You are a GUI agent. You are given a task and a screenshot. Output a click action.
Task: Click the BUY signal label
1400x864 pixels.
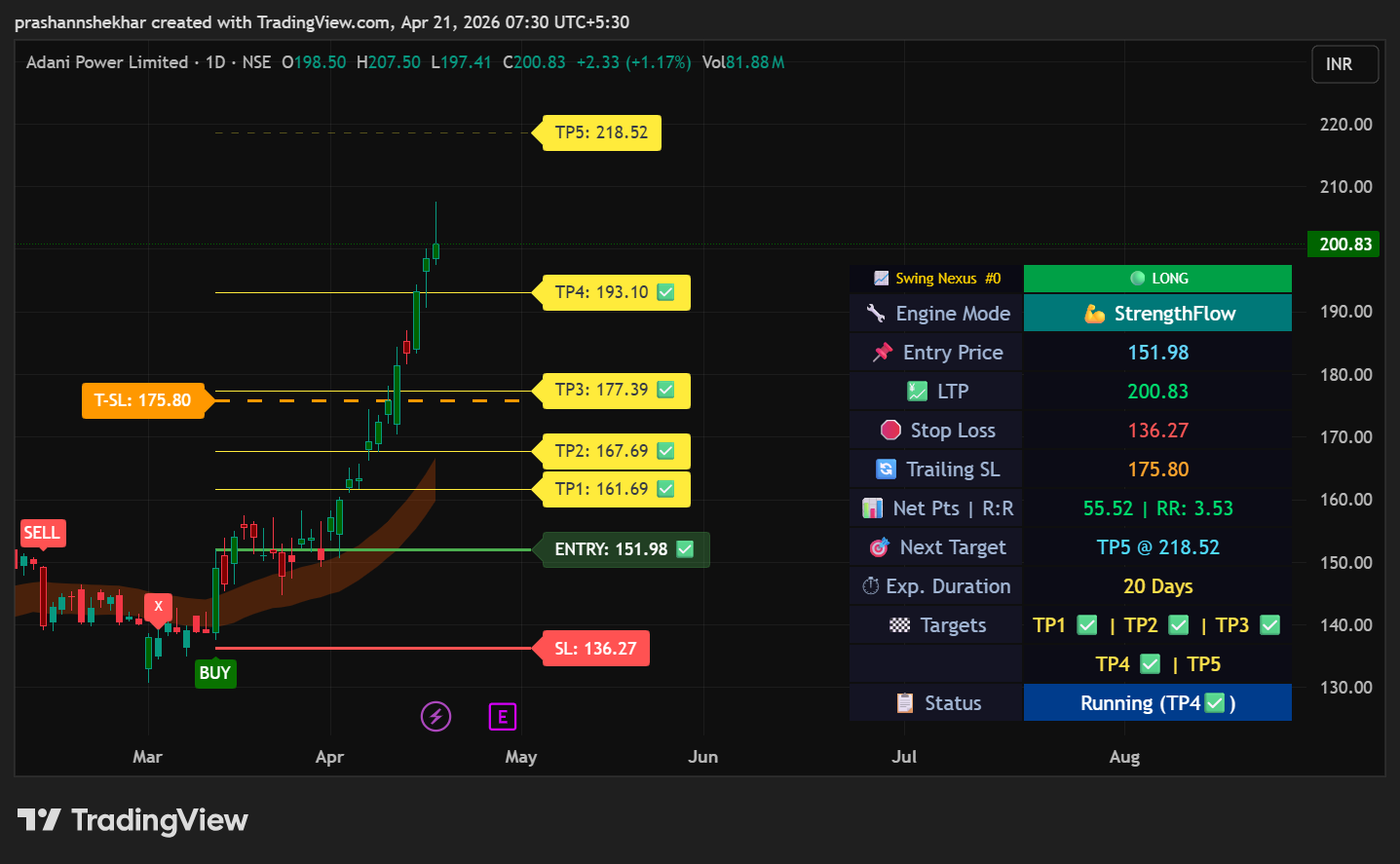pyautogui.click(x=214, y=673)
